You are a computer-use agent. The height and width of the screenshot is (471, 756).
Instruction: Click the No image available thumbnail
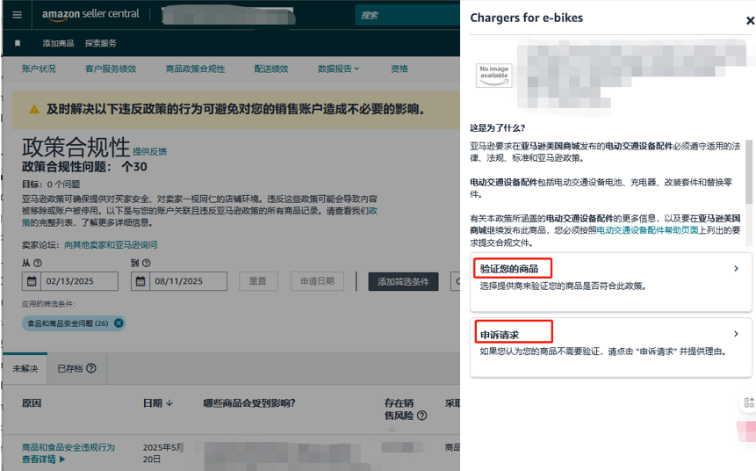click(x=494, y=75)
